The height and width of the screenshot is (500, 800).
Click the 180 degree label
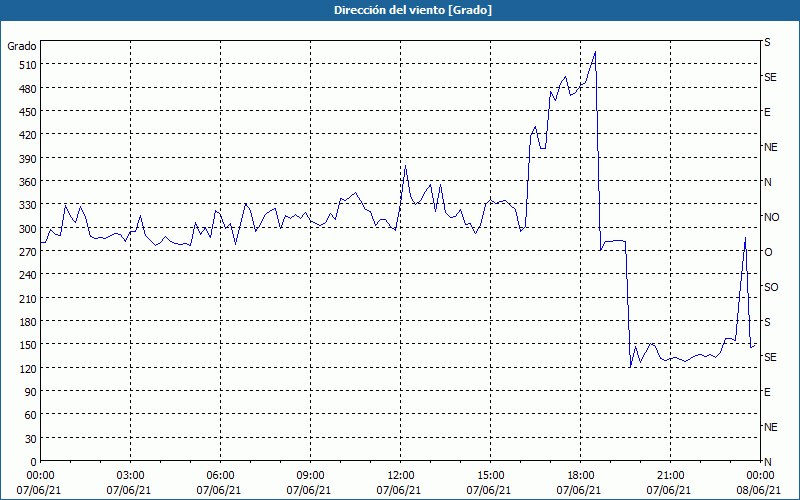coord(28,322)
